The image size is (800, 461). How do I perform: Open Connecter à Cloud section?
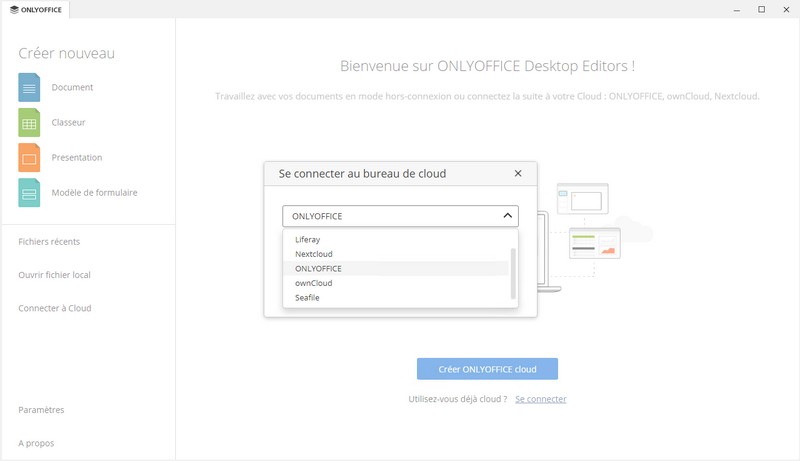click(55, 308)
